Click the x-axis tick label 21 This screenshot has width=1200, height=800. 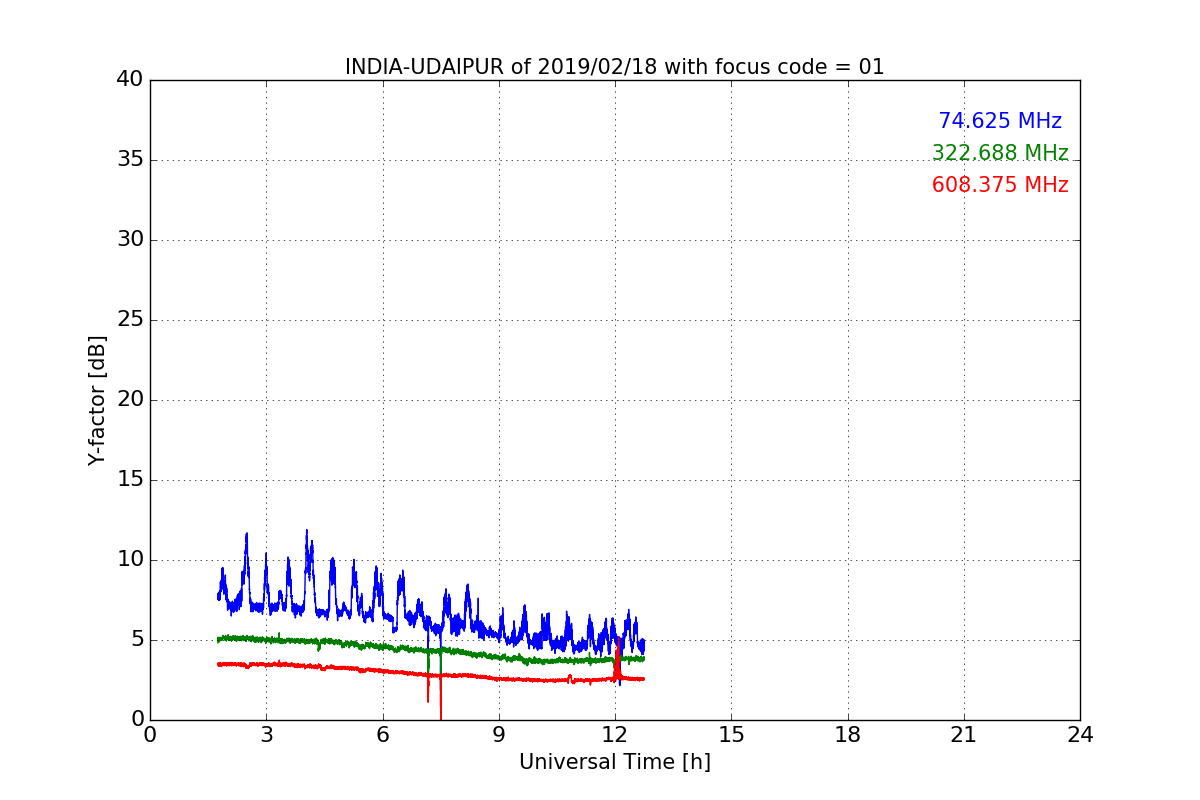(x=964, y=735)
